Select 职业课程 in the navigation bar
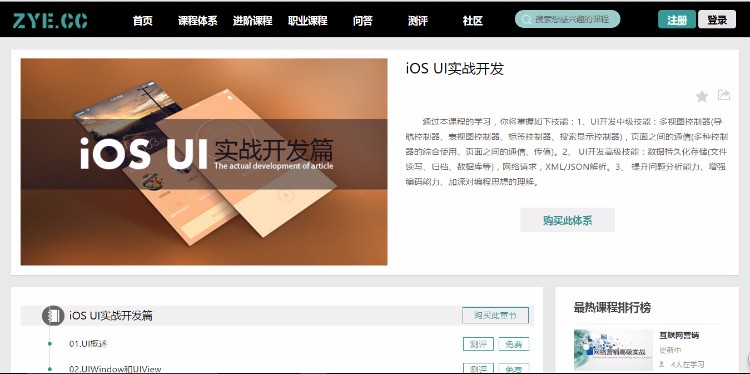This screenshot has height=374, width=750. point(308,21)
